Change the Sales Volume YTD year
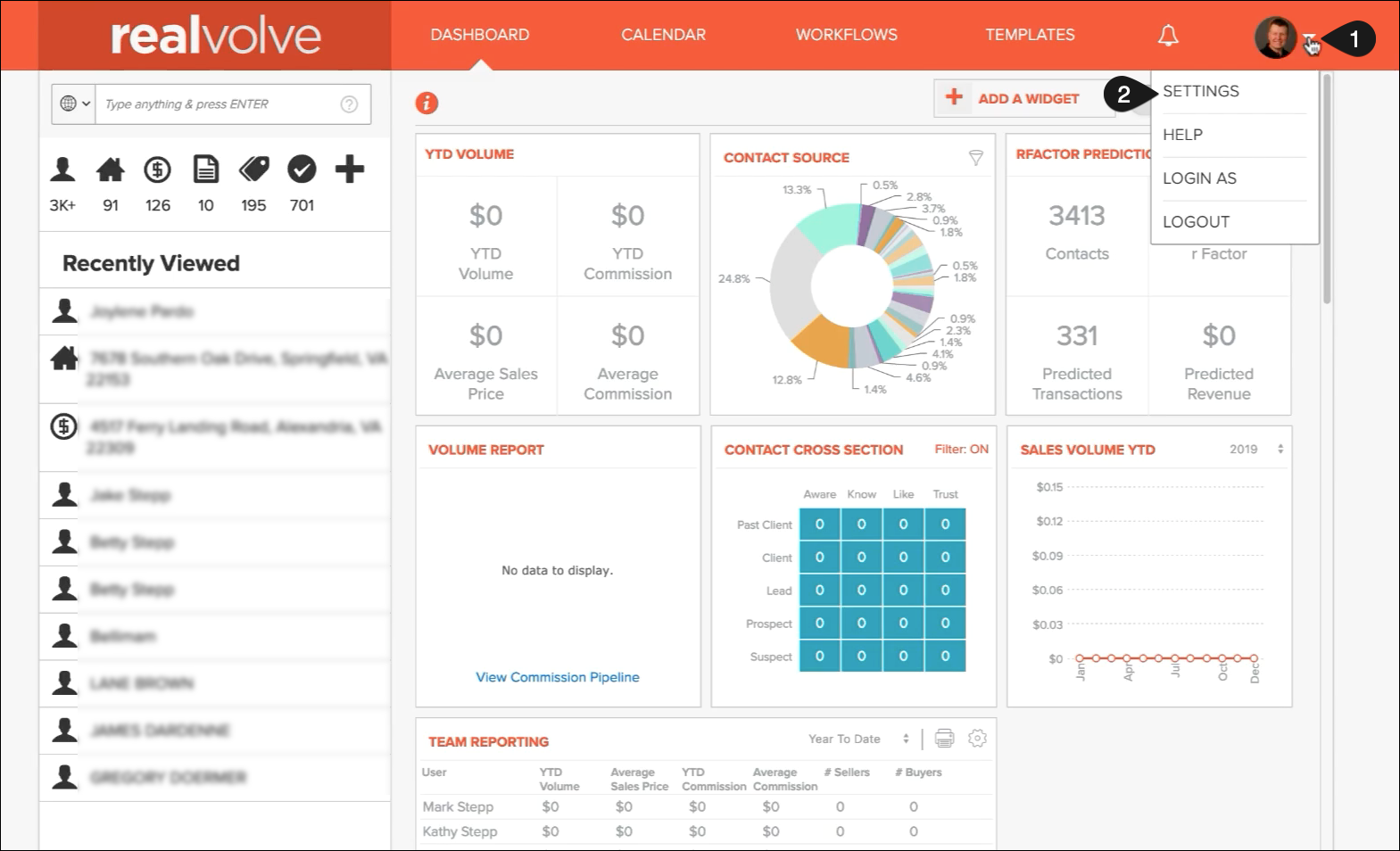This screenshot has height=851, width=1400. point(1255,450)
